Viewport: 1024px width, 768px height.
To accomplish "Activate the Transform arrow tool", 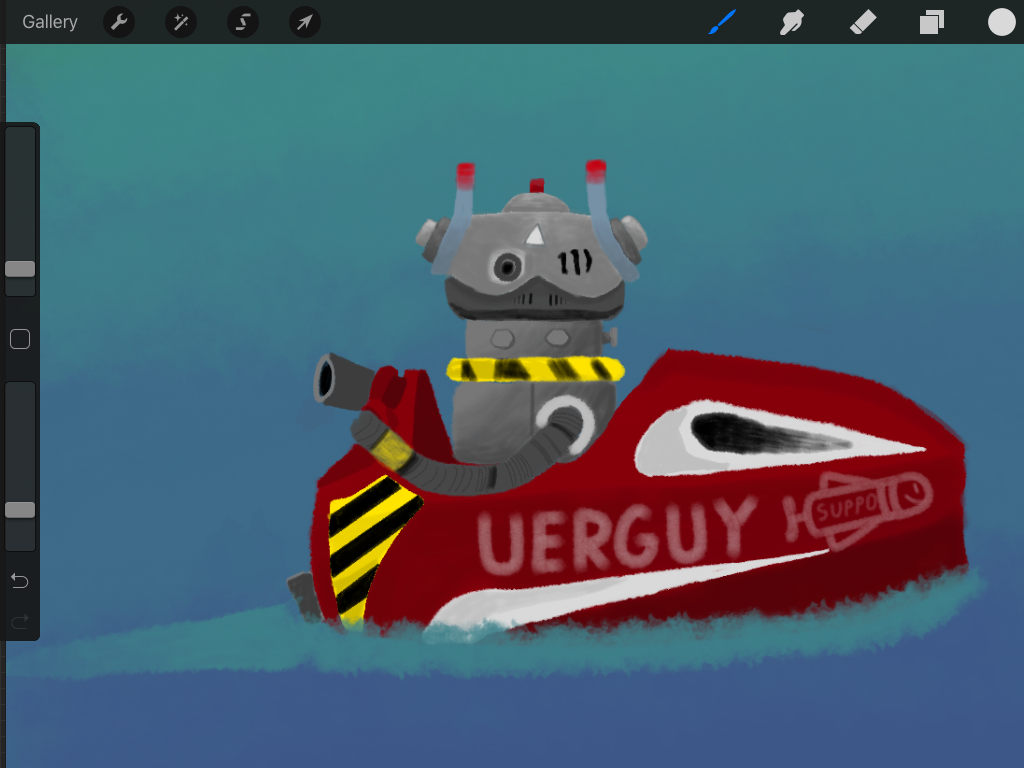I will pos(305,22).
